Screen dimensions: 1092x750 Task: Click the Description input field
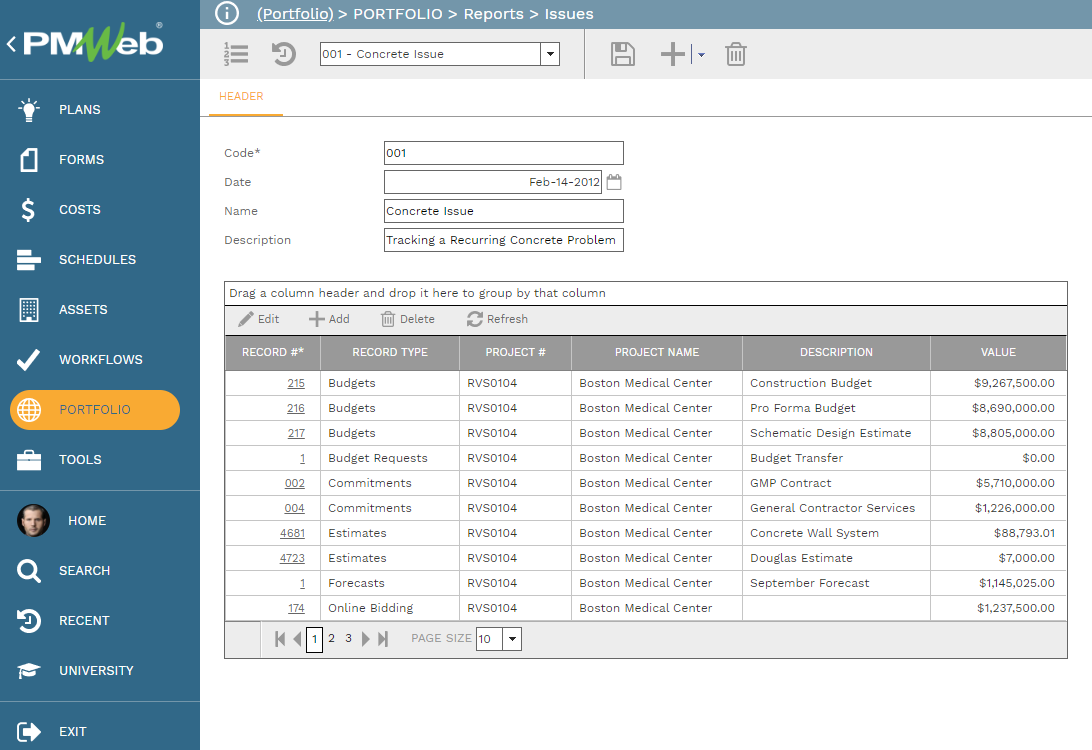(503, 240)
